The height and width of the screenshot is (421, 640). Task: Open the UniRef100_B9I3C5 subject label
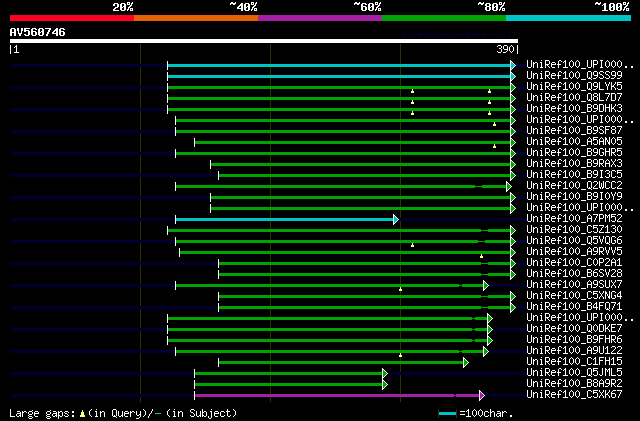pos(574,174)
